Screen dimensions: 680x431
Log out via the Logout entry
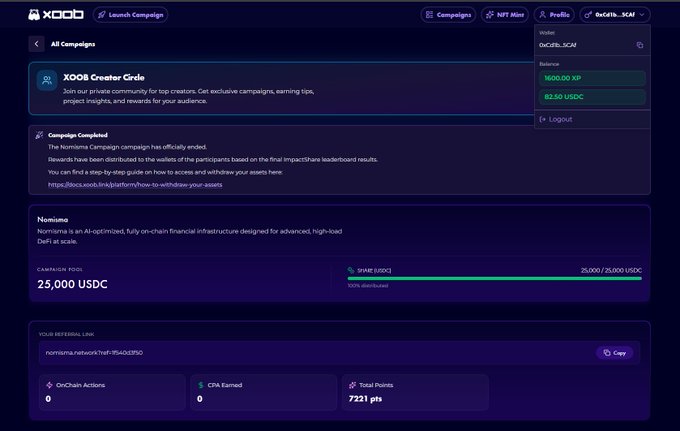(x=556, y=119)
